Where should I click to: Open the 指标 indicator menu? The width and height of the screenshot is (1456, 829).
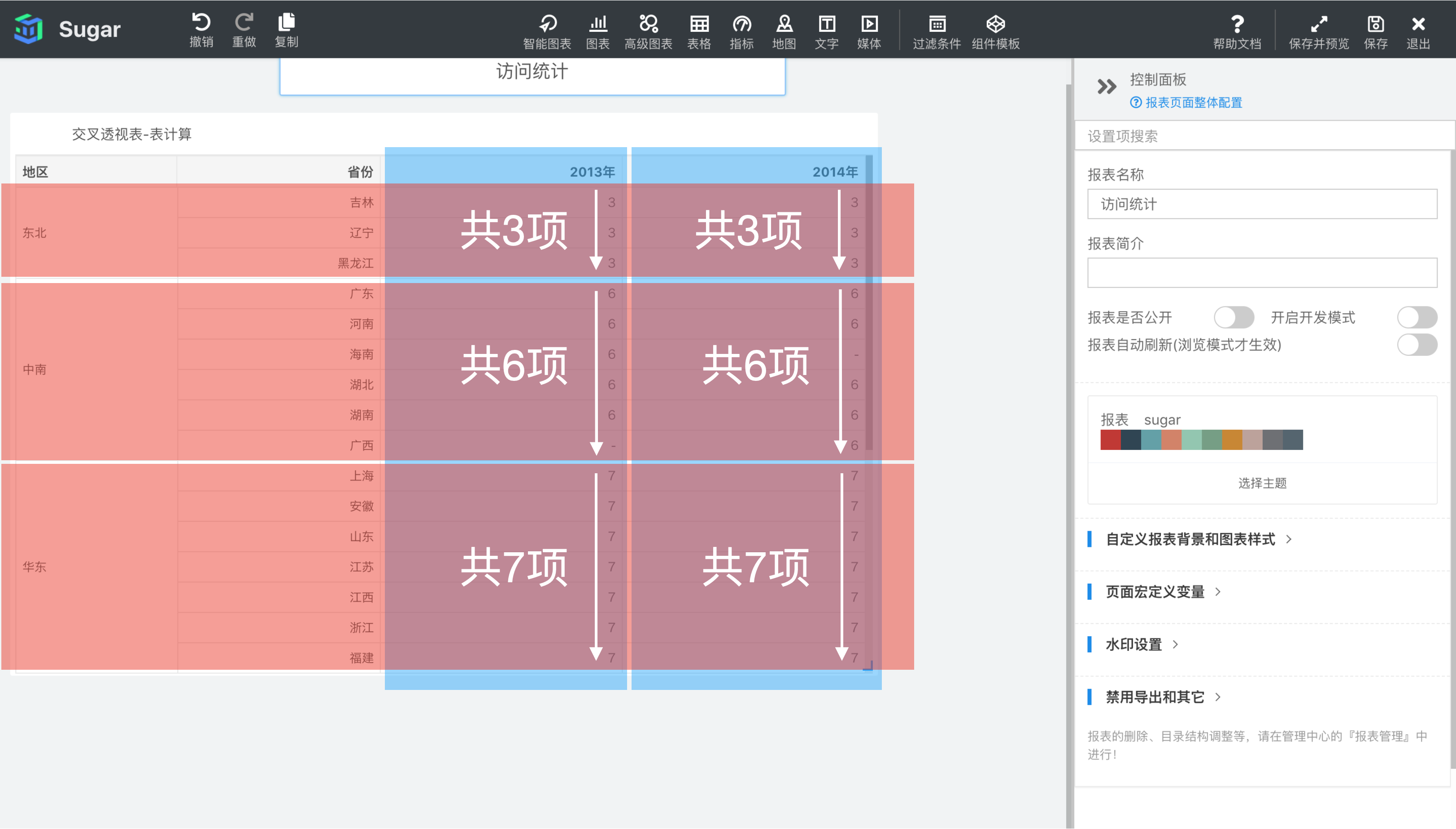point(741,32)
